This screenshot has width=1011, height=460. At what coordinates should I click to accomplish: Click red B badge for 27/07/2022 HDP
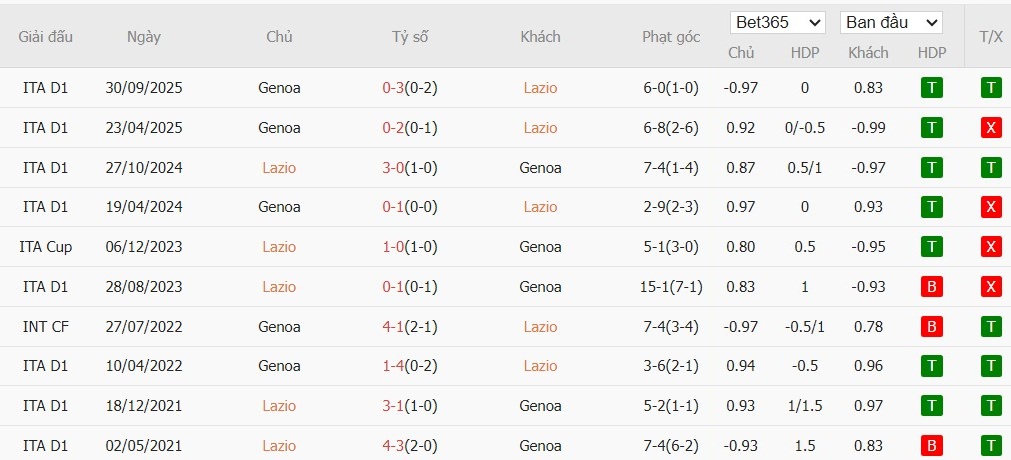tap(931, 327)
